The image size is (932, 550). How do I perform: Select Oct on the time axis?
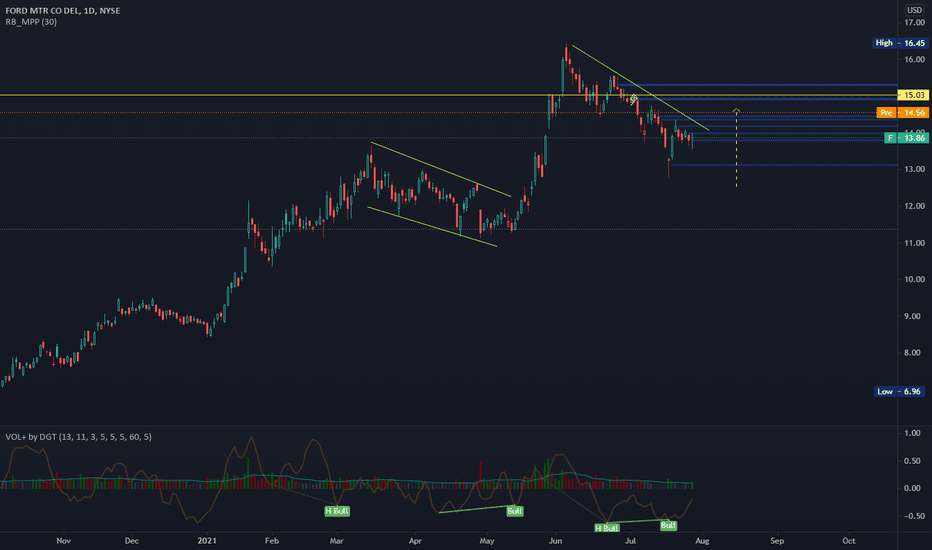click(x=849, y=541)
